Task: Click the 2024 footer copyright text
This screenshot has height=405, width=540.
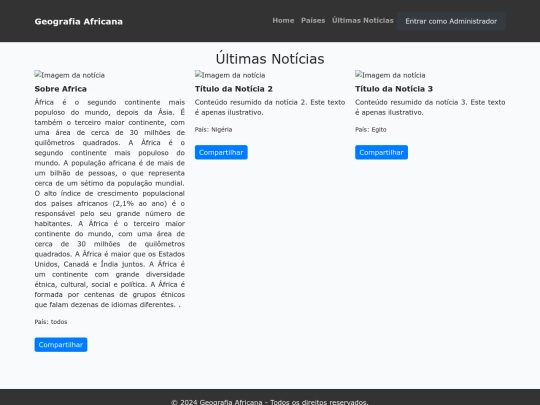Action: (x=270, y=402)
